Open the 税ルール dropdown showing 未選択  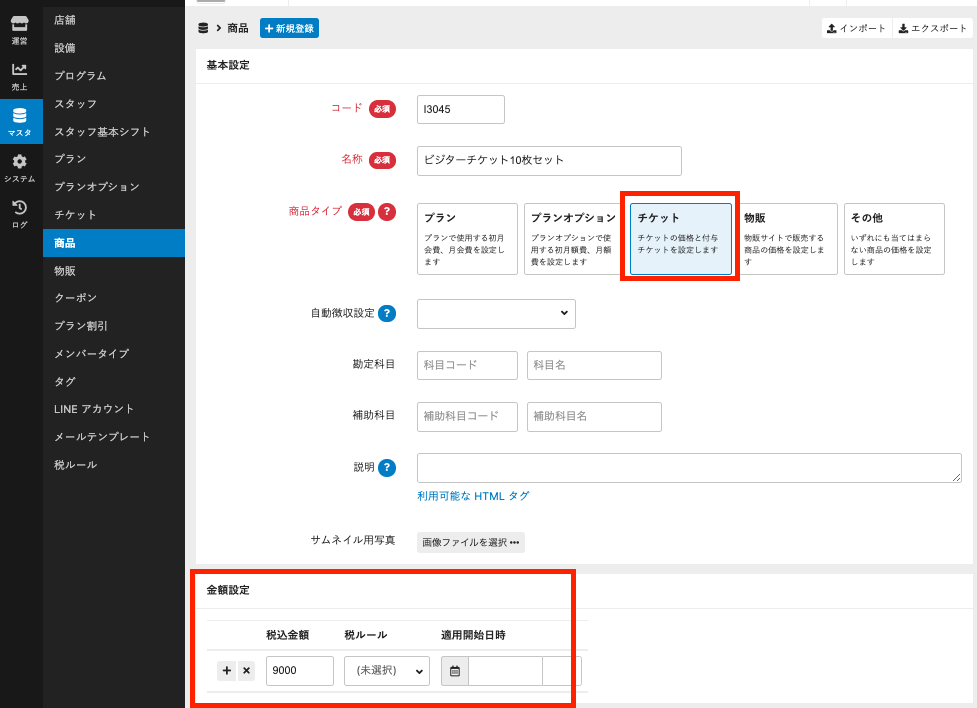coord(386,671)
